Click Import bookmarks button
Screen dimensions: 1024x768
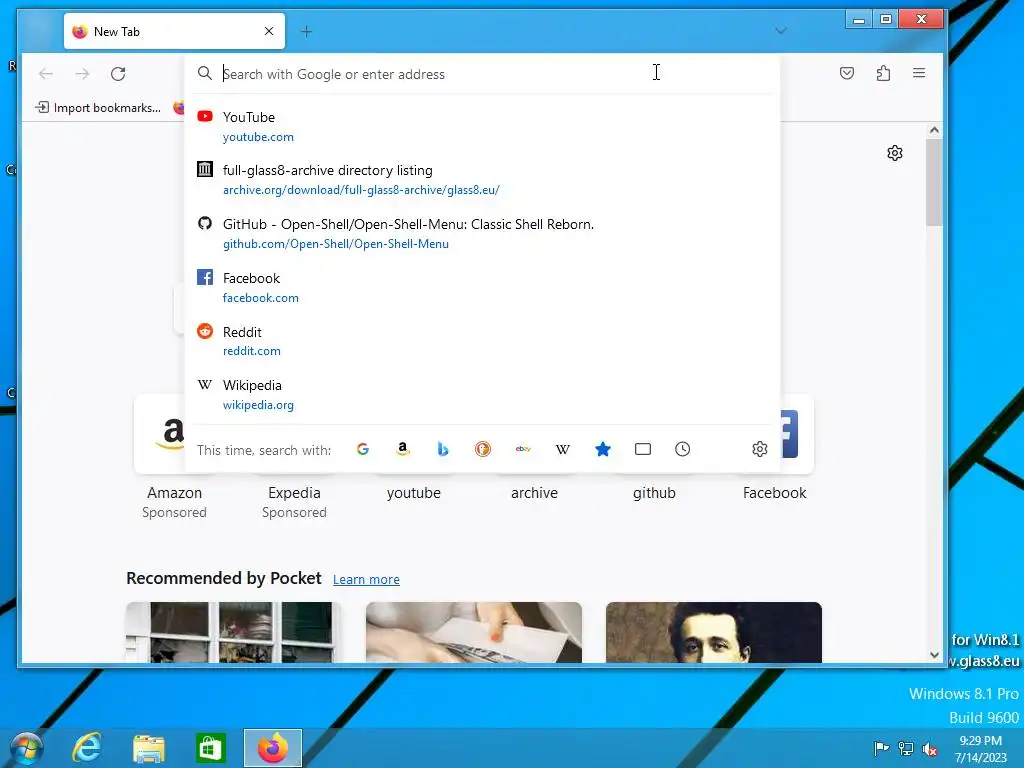(98, 108)
